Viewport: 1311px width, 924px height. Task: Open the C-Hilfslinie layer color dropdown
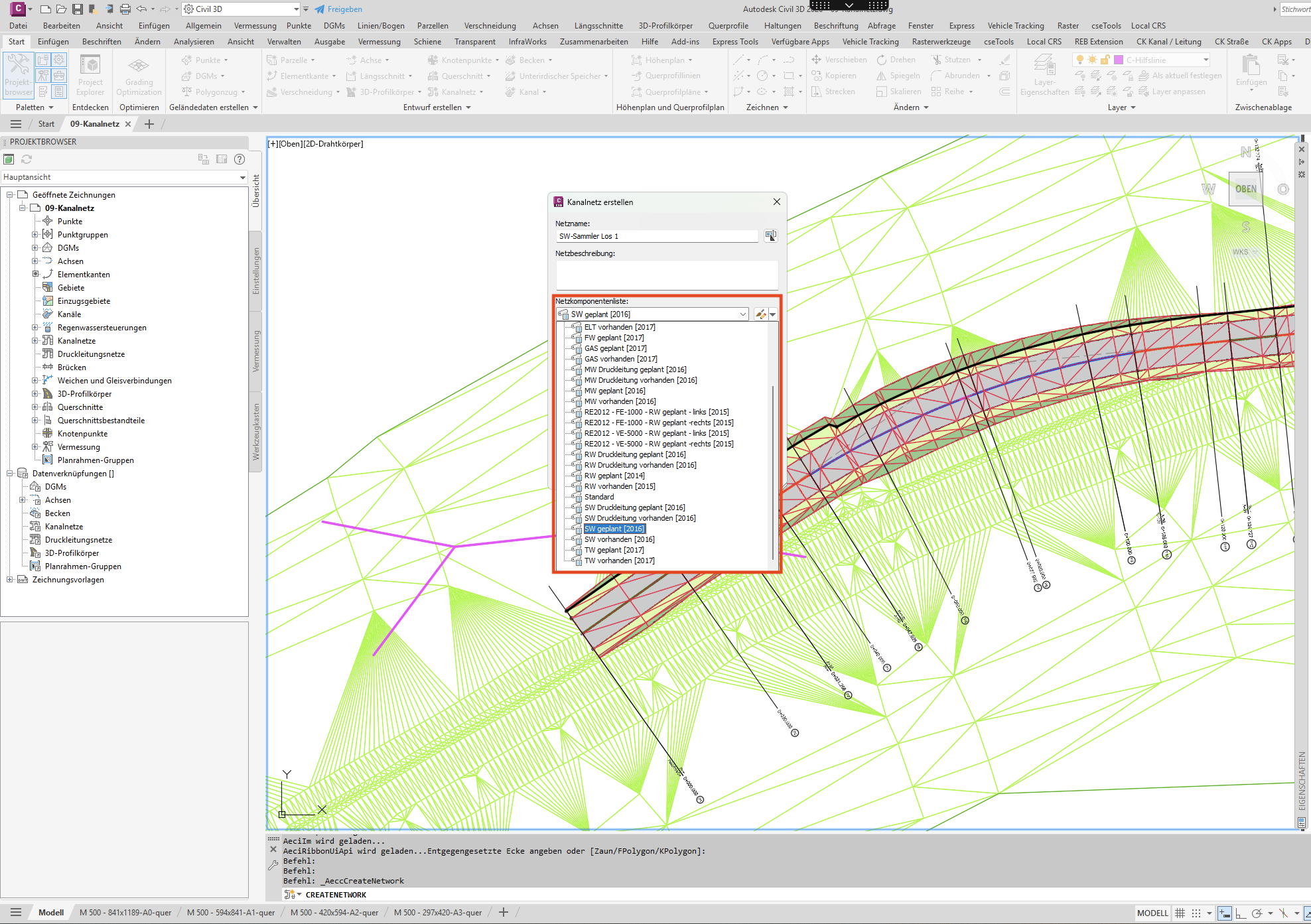coord(1141,60)
